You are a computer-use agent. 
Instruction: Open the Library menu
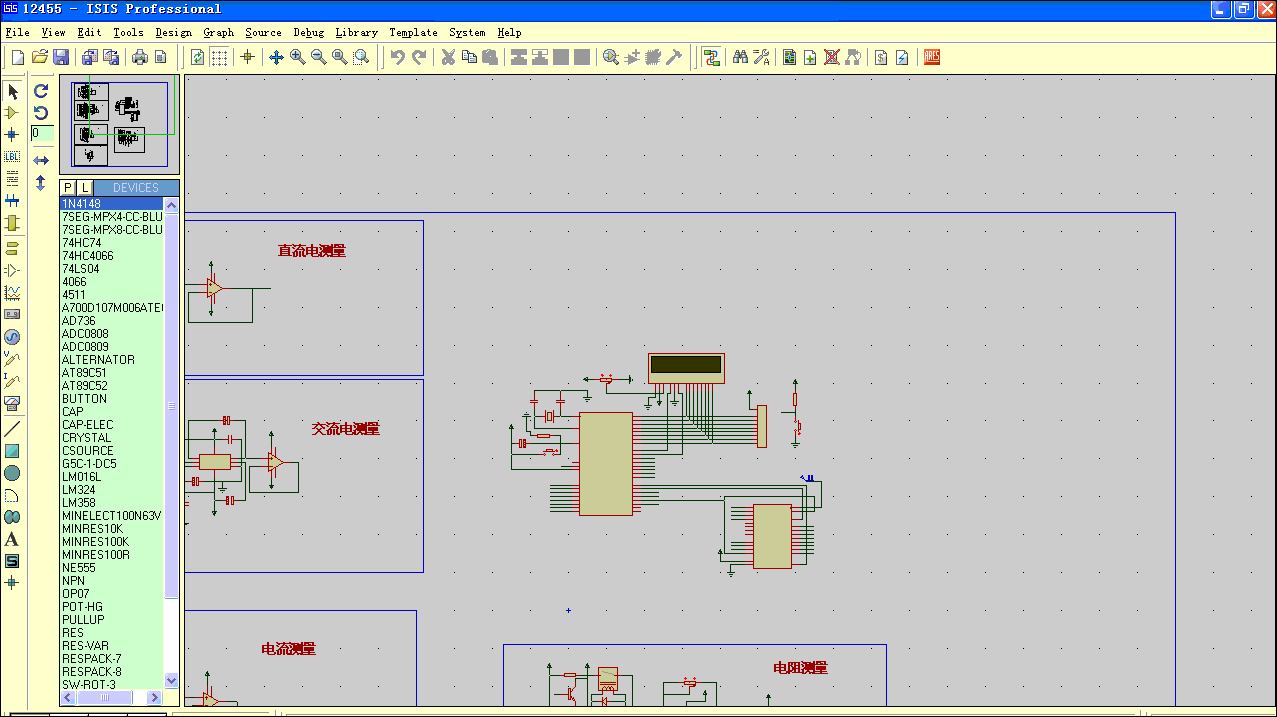357,32
